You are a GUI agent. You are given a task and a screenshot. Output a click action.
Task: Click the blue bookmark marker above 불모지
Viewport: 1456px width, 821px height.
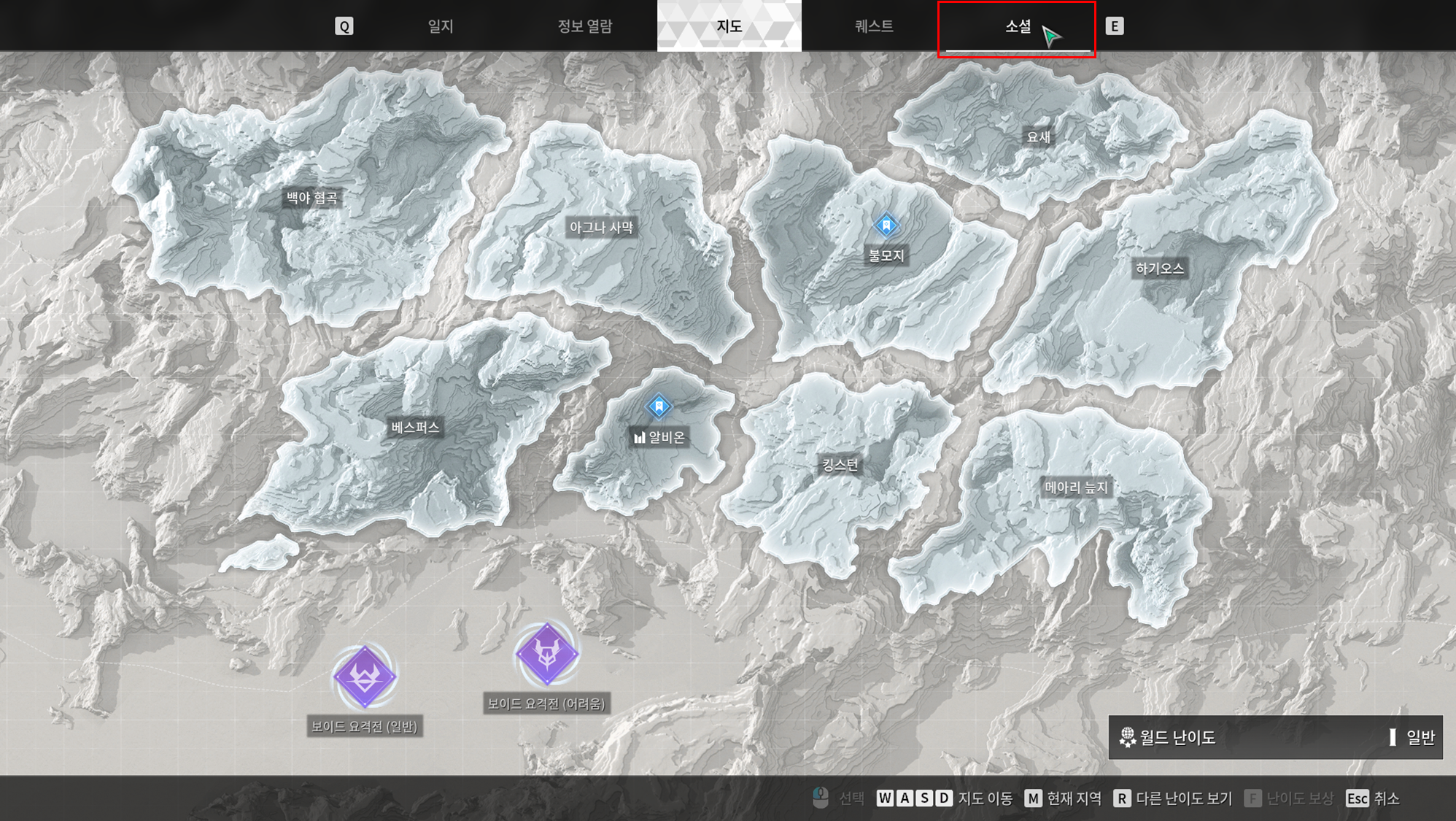click(886, 225)
